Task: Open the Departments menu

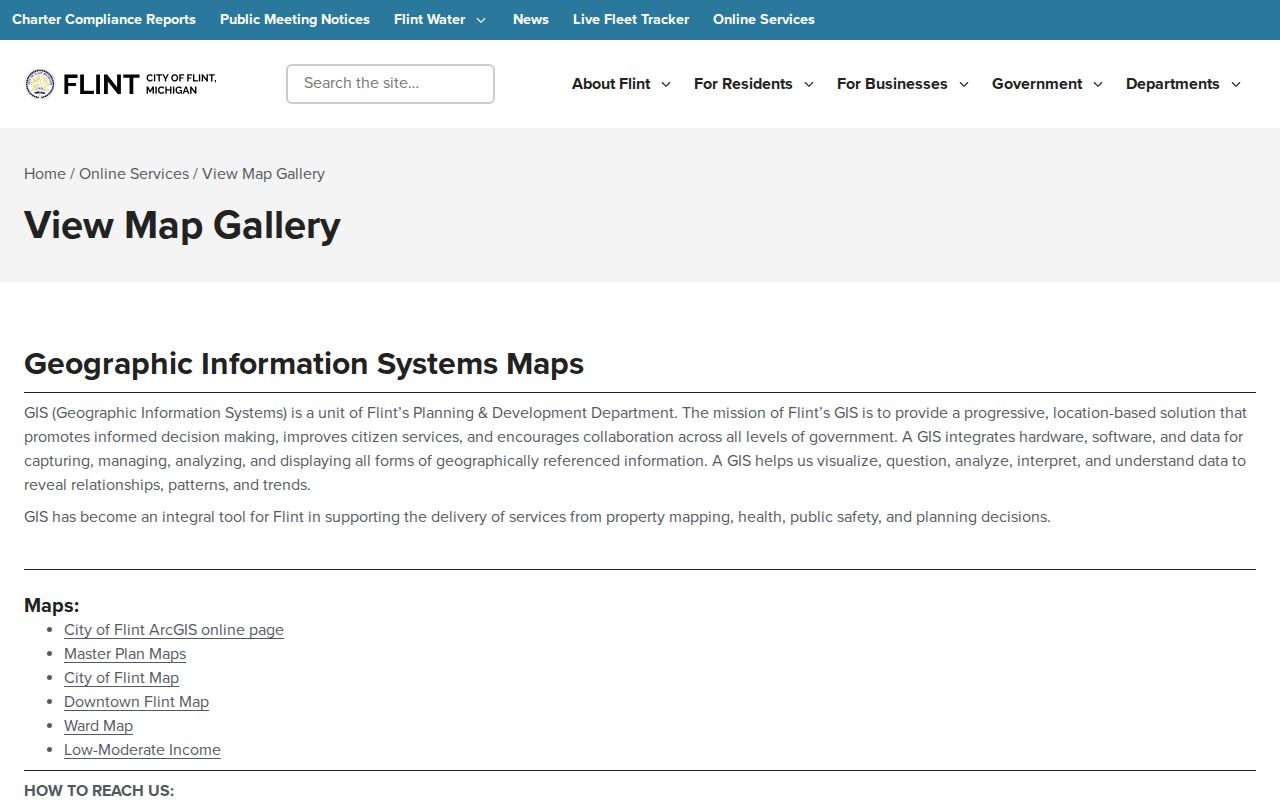Action: (1173, 84)
